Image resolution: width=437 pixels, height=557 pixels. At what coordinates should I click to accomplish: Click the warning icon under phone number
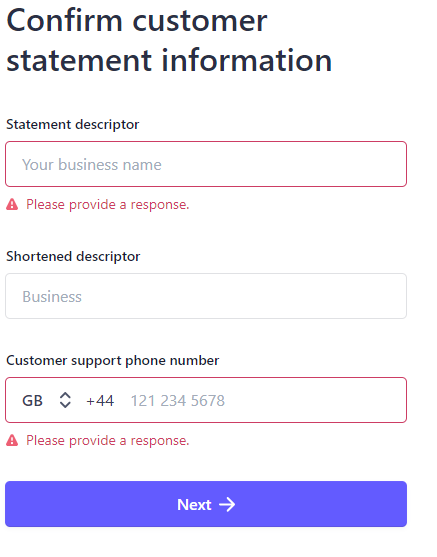coord(12,440)
